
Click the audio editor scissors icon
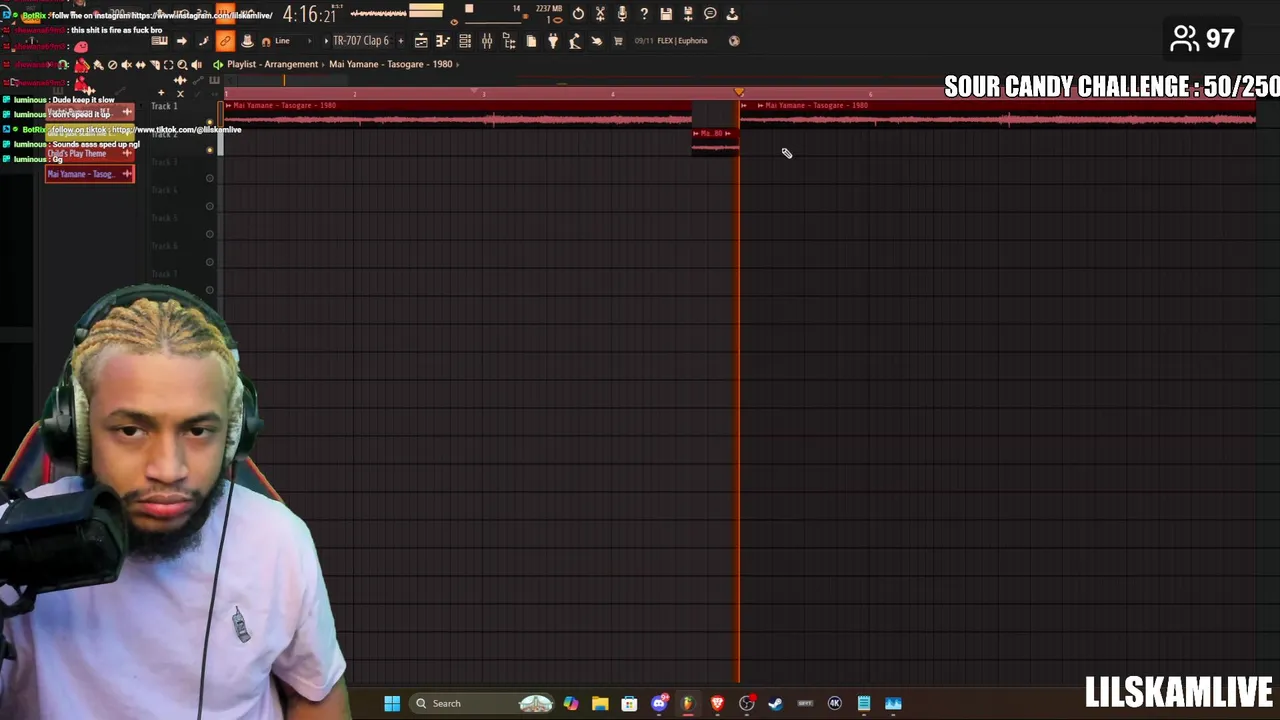(x=600, y=13)
